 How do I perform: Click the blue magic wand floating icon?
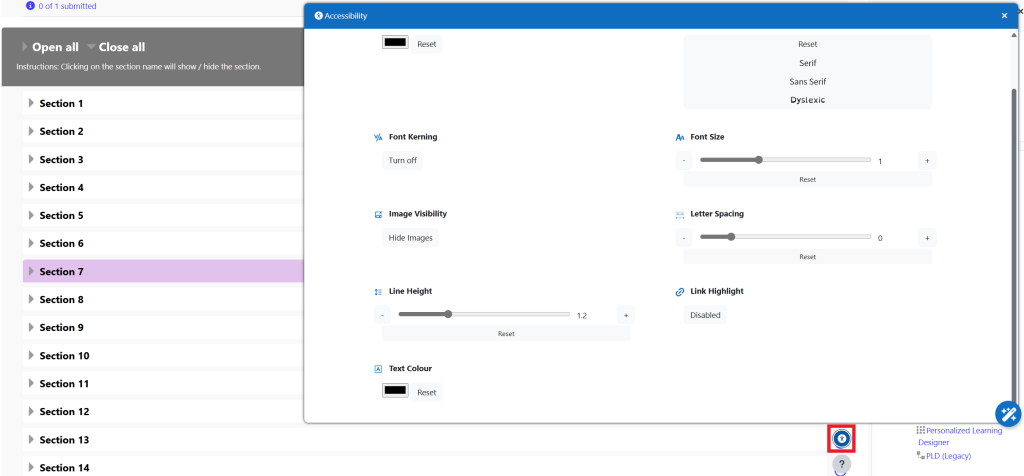1007,413
